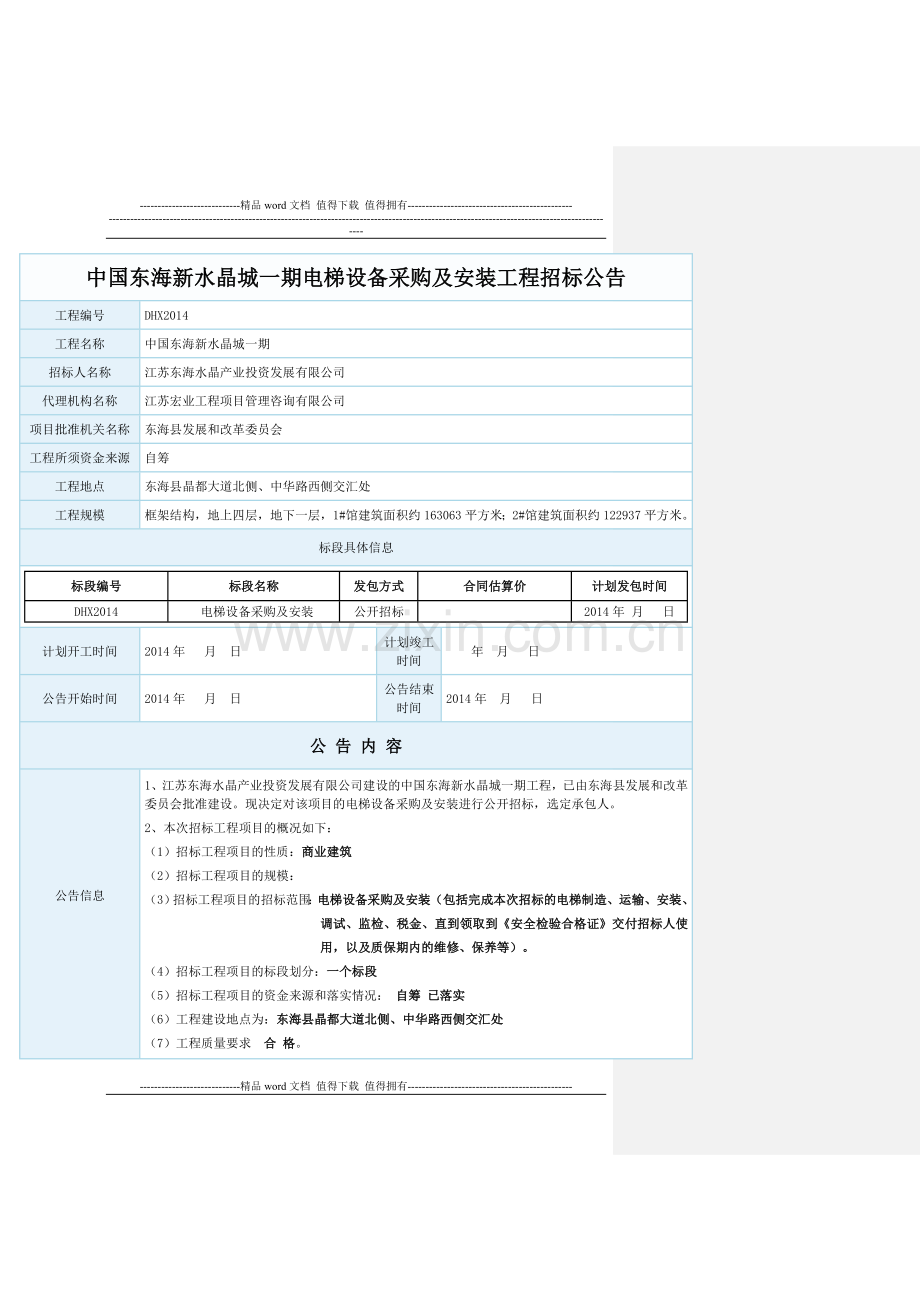
Task: Click the 公告结束时间 label
Action: pos(409,698)
